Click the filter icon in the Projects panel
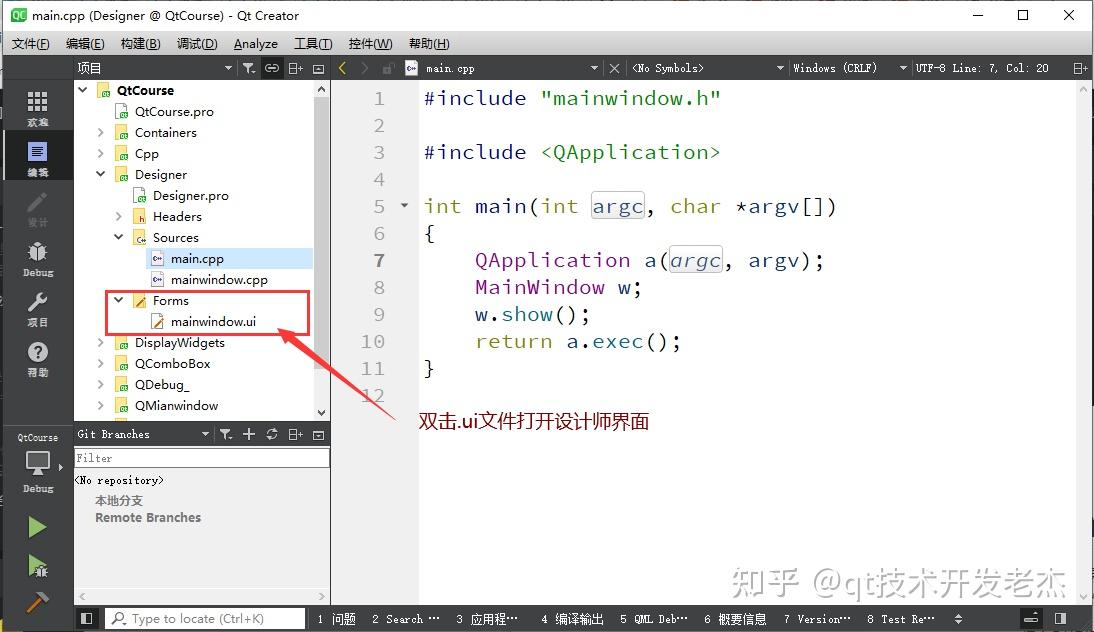Image resolution: width=1094 pixels, height=632 pixels. point(248,67)
